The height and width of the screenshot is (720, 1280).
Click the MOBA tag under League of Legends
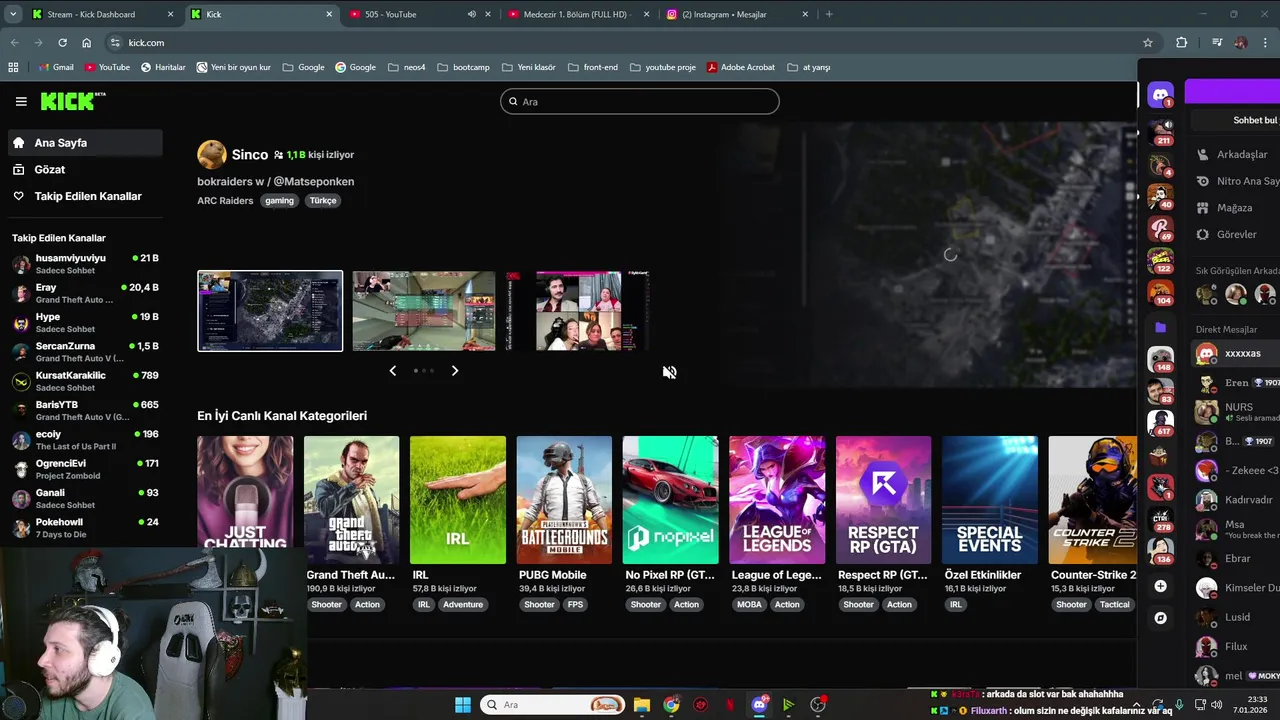coord(749,605)
